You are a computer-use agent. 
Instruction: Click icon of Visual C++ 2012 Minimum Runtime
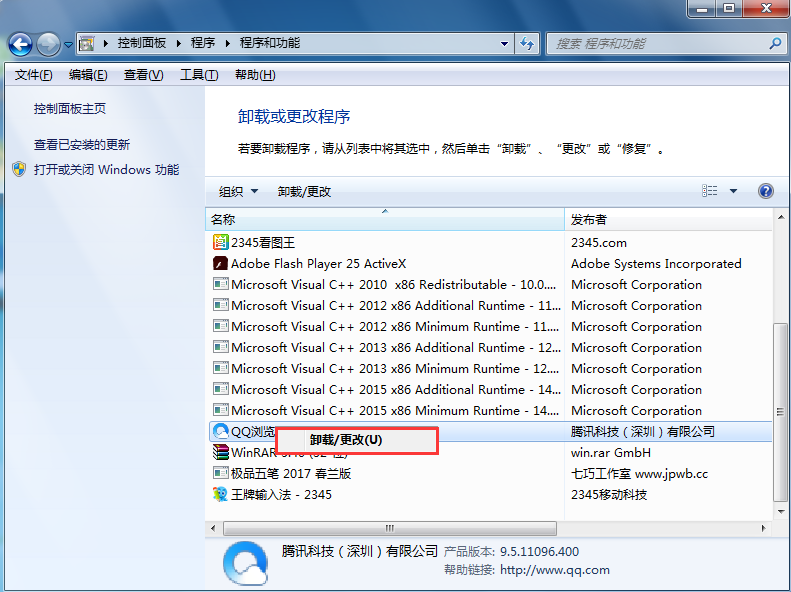pyautogui.click(x=220, y=327)
